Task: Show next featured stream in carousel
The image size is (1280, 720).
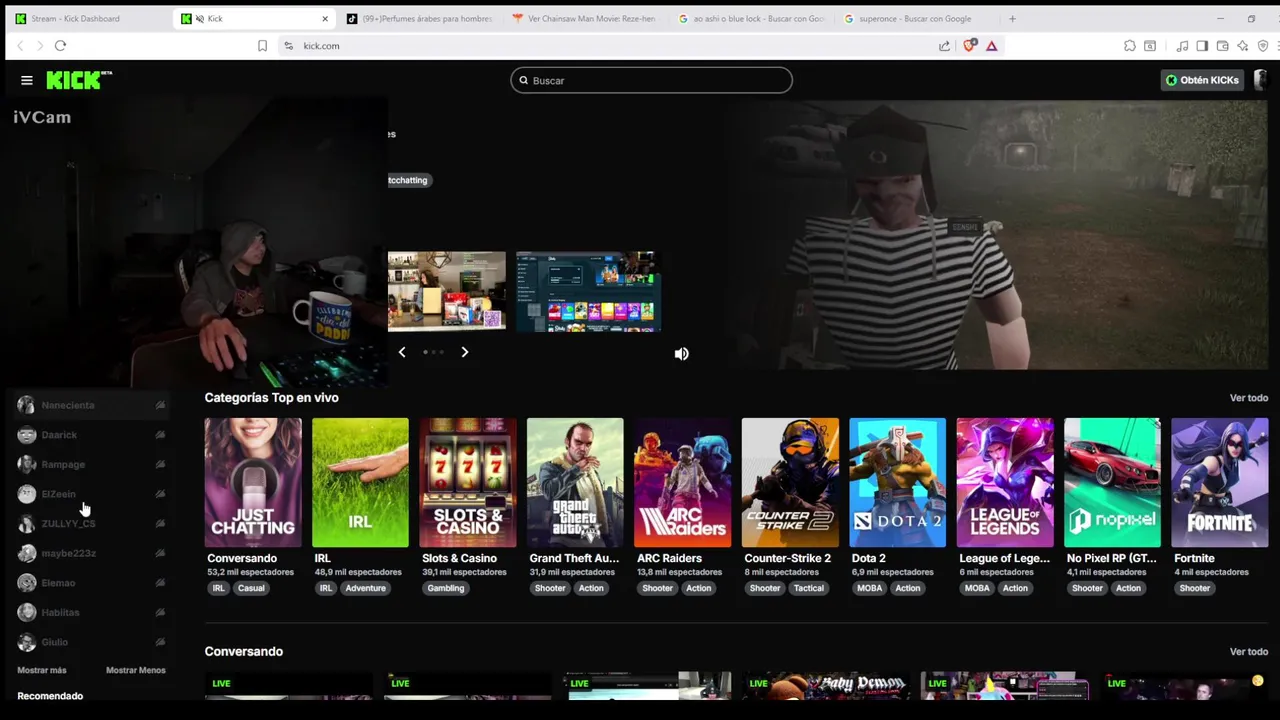Action: click(464, 352)
